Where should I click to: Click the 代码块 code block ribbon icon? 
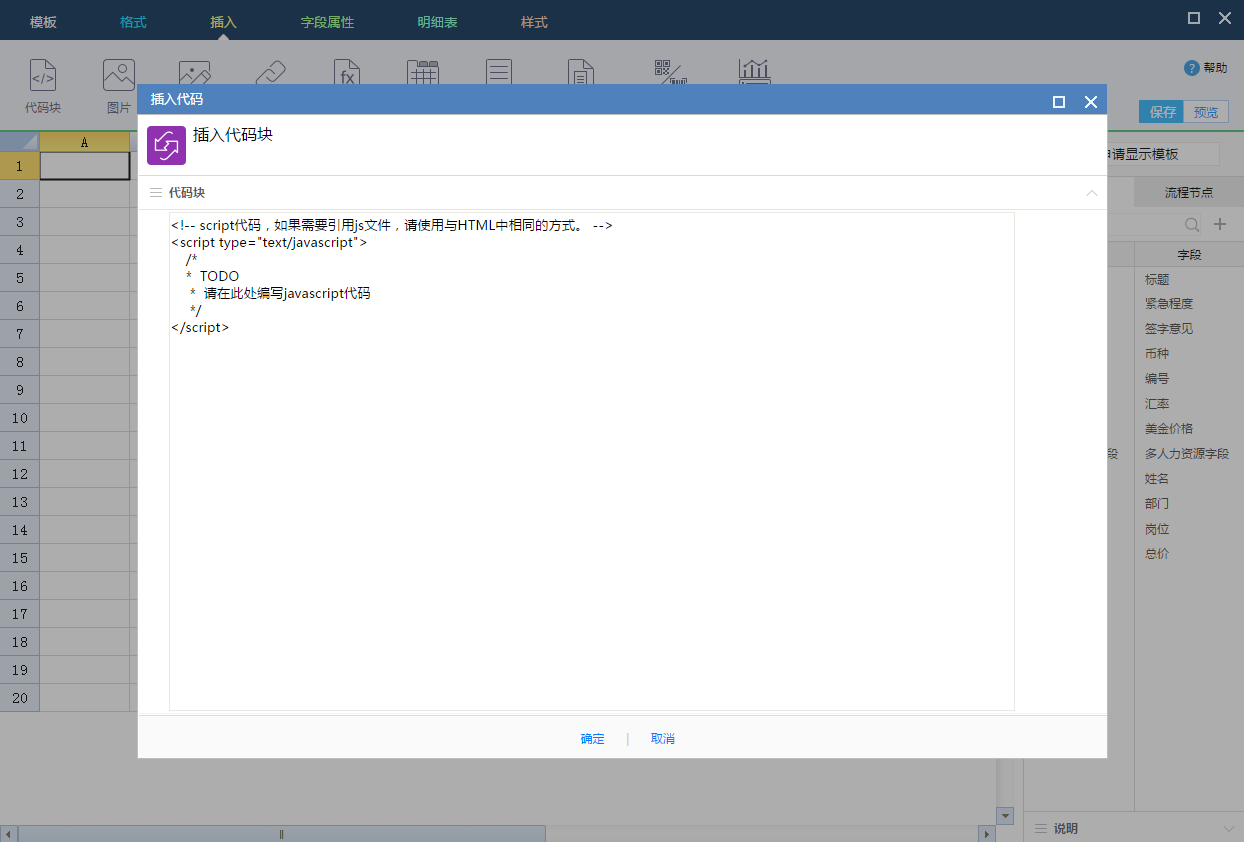pos(43,76)
